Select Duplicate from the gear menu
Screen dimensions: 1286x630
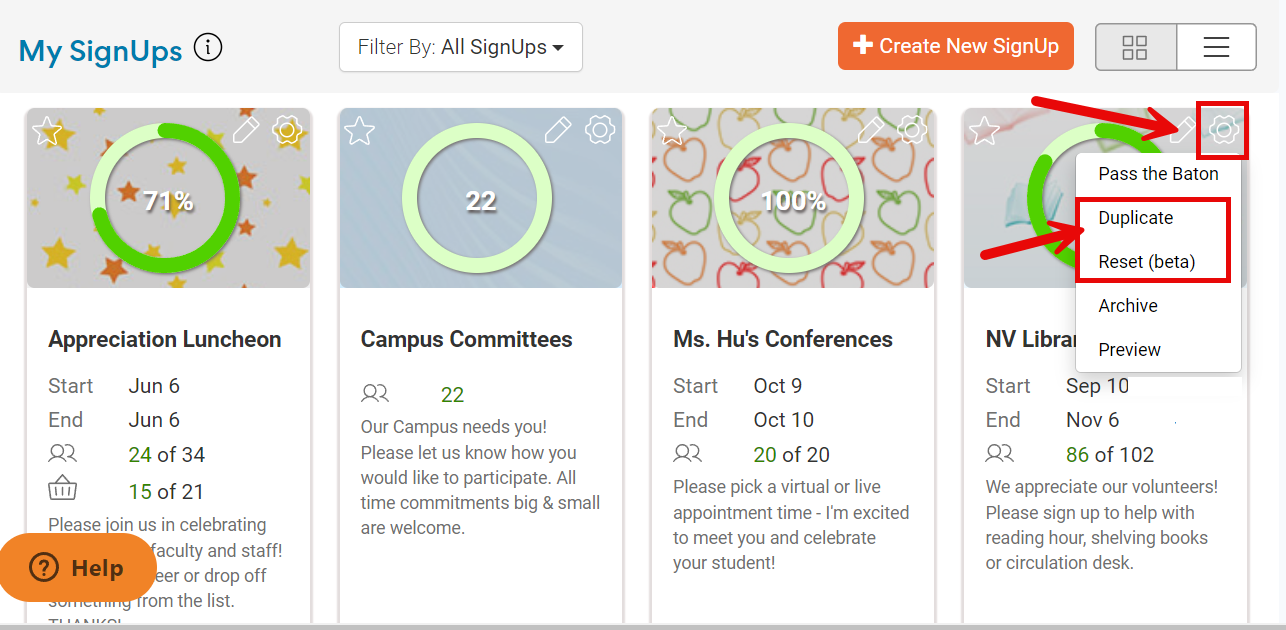coord(1135,218)
